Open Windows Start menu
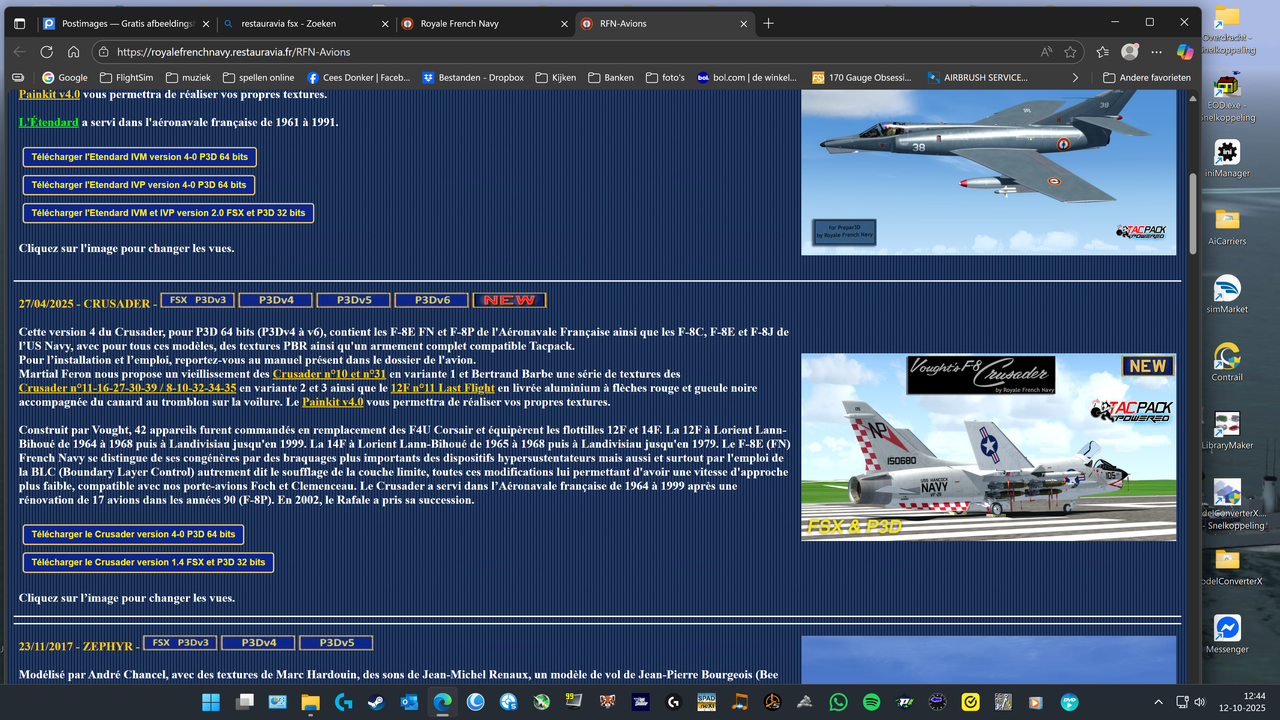Image resolution: width=1280 pixels, height=720 pixels. point(212,702)
